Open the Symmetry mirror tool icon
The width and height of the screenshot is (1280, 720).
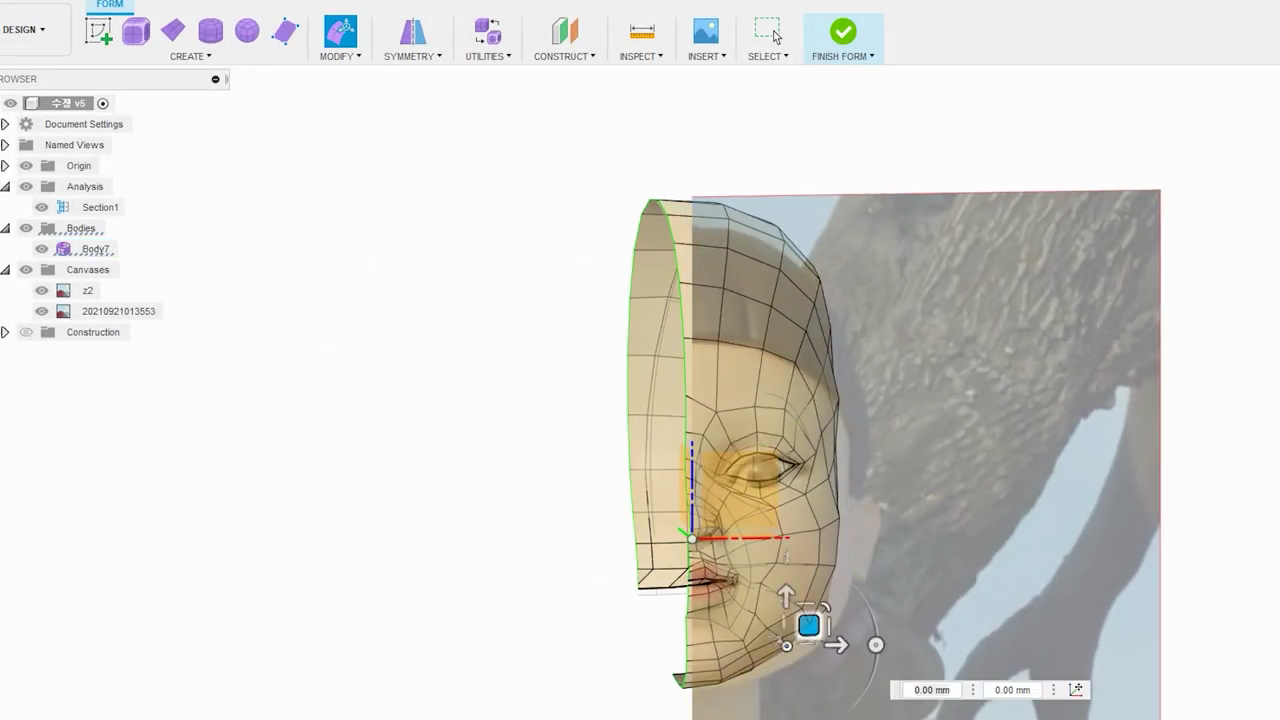(x=413, y=32)
